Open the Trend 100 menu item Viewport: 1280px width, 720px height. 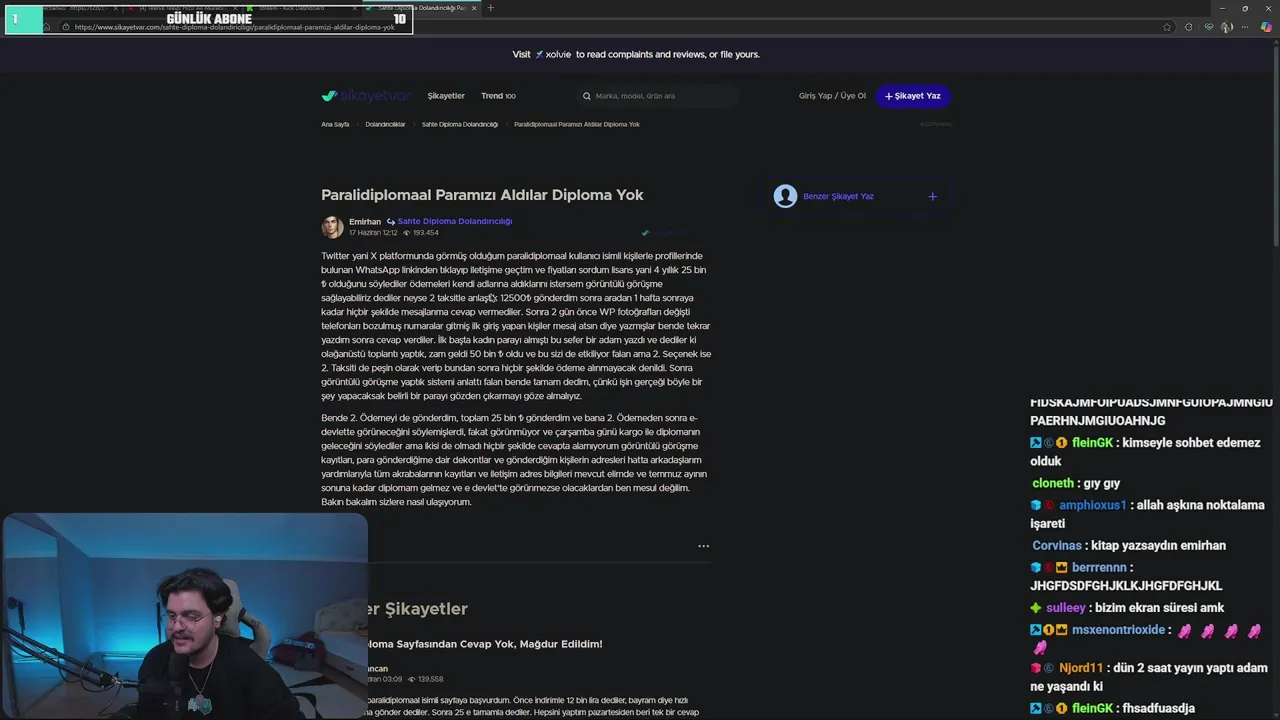[498, 96]
